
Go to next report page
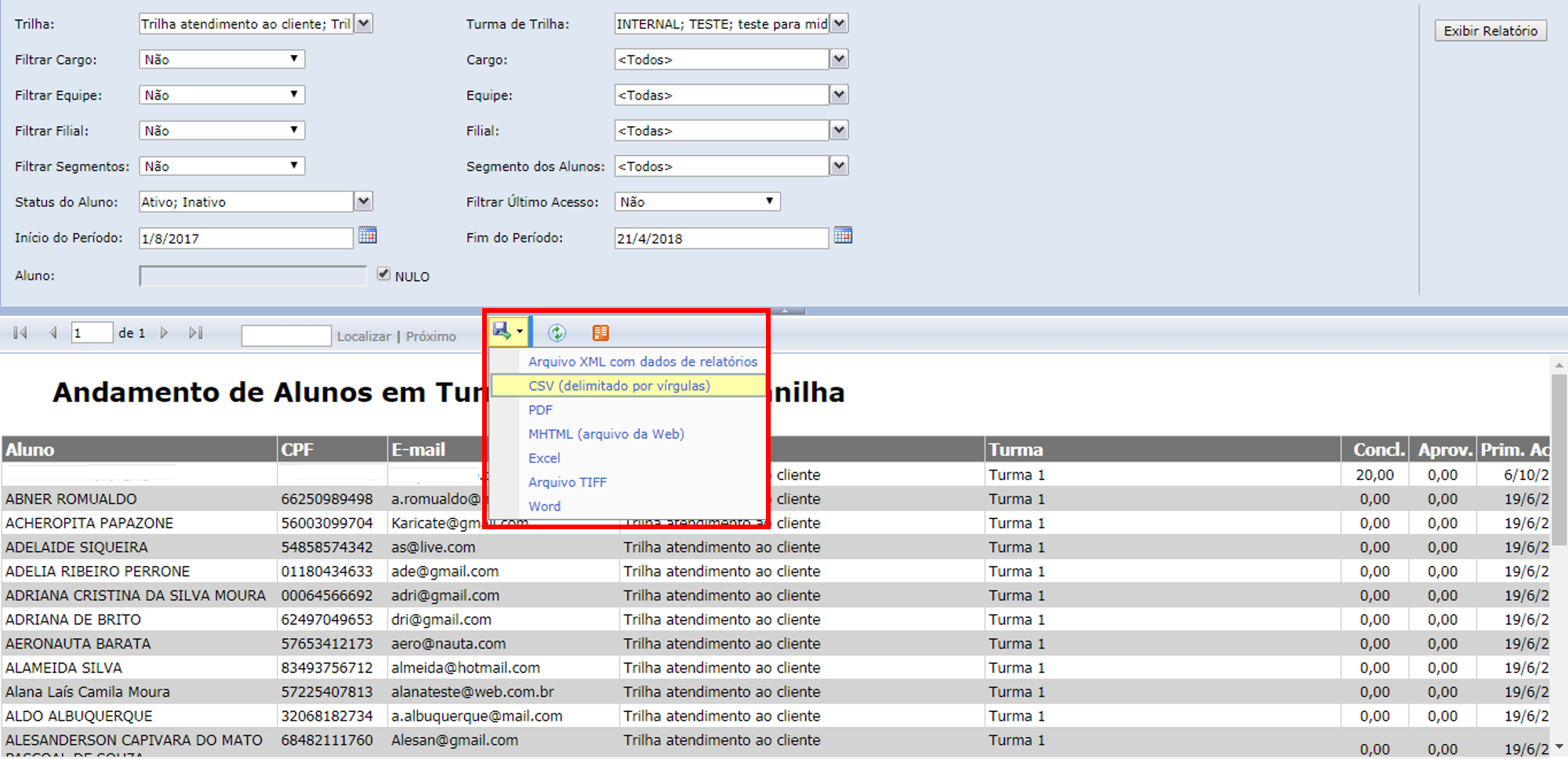click(164, 333)
